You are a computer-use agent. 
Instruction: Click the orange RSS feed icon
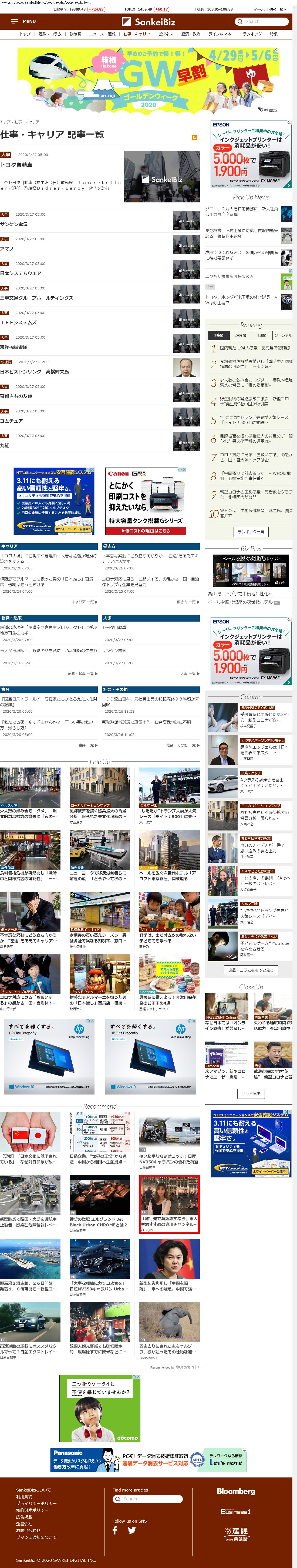coord(194,138)
